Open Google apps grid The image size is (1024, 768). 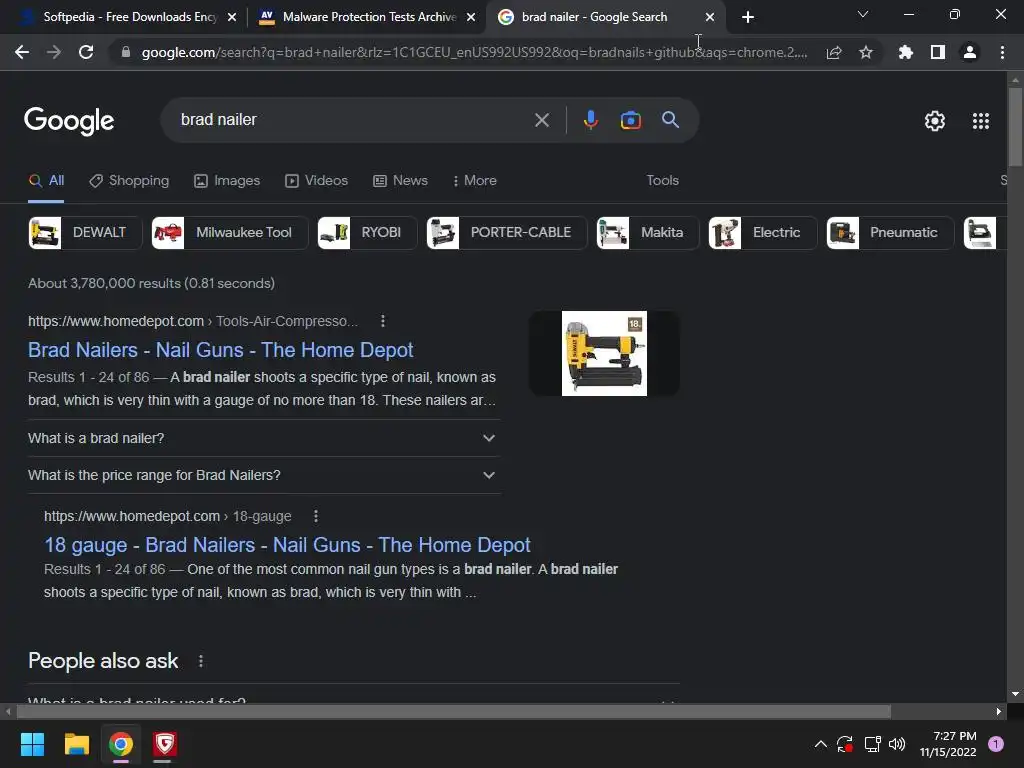click(981, 121)
